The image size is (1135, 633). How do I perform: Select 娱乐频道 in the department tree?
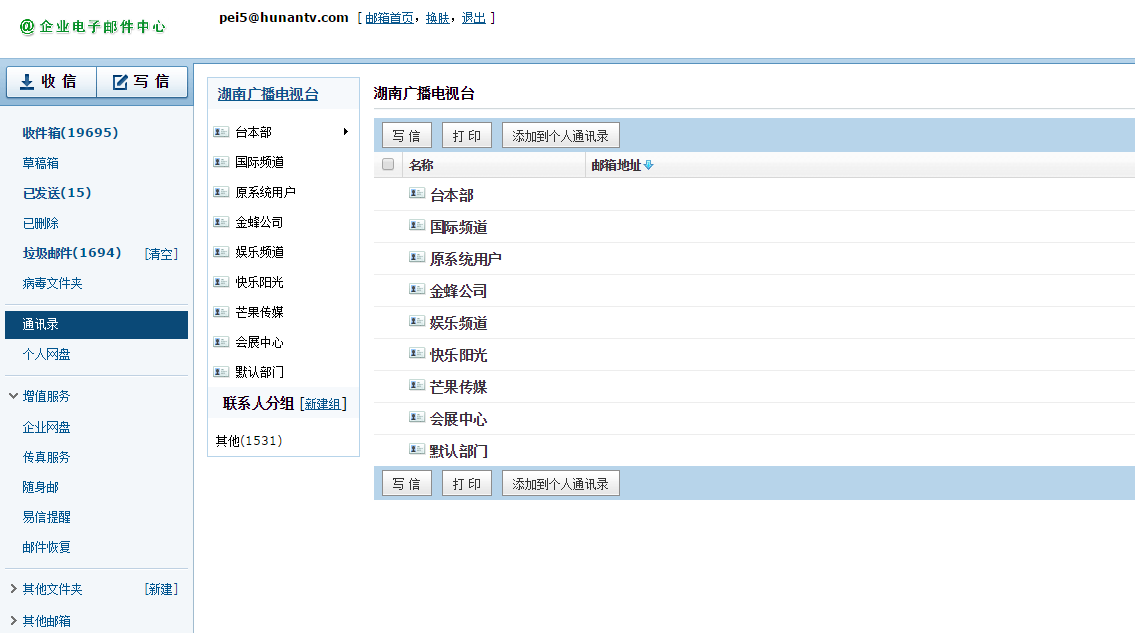[259, 252]
